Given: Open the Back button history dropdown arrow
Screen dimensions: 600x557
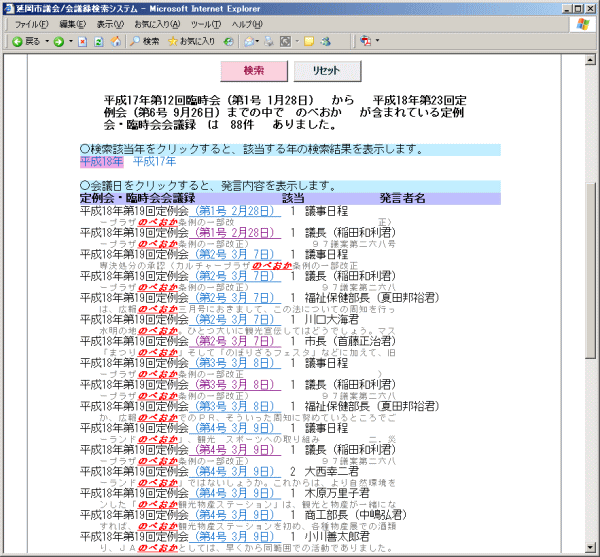Looking at the screenshot, I should pos(47,41).
